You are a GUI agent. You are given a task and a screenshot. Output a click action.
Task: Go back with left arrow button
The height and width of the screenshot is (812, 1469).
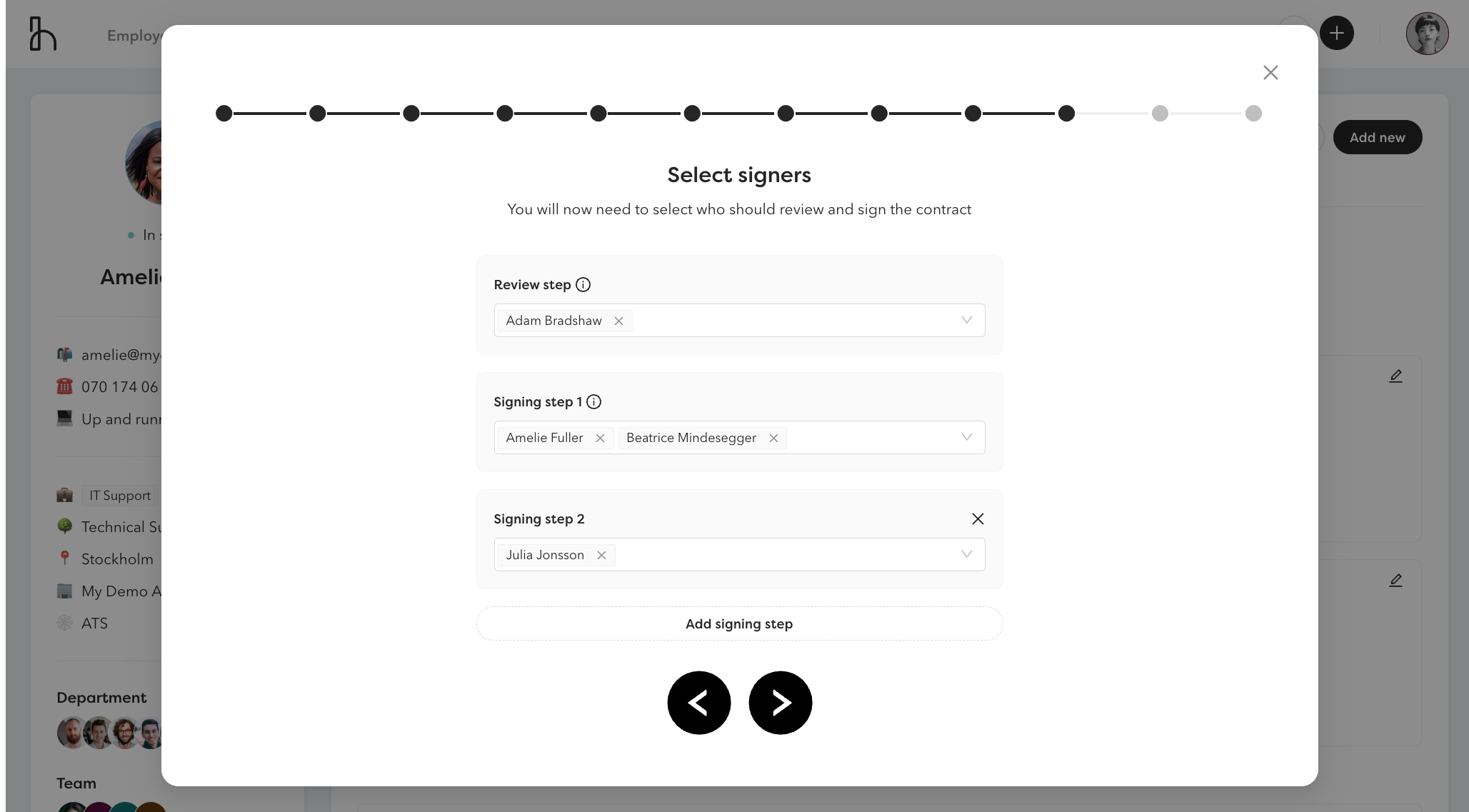pos(698,703)
